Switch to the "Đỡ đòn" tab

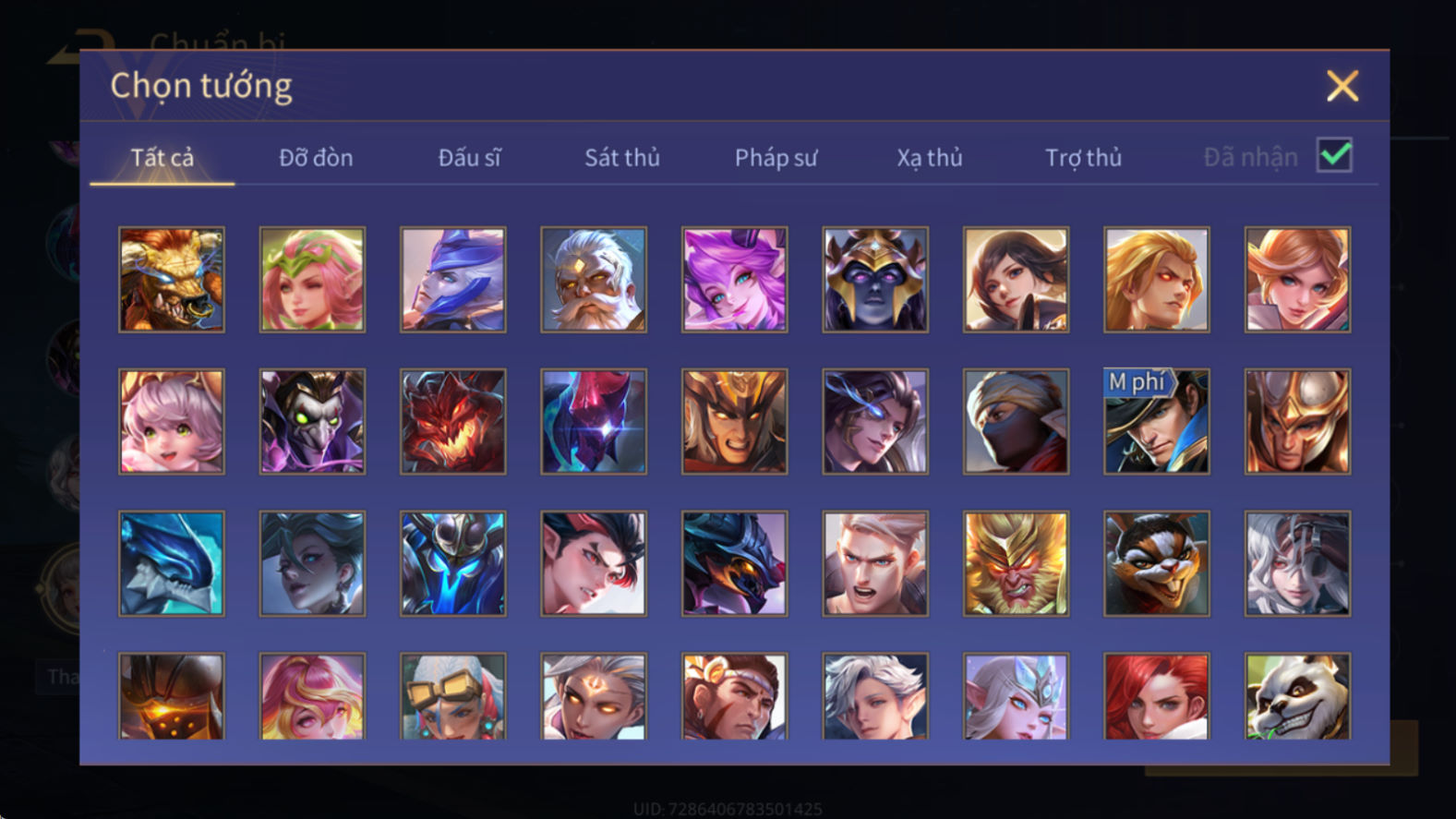point(316,158)
